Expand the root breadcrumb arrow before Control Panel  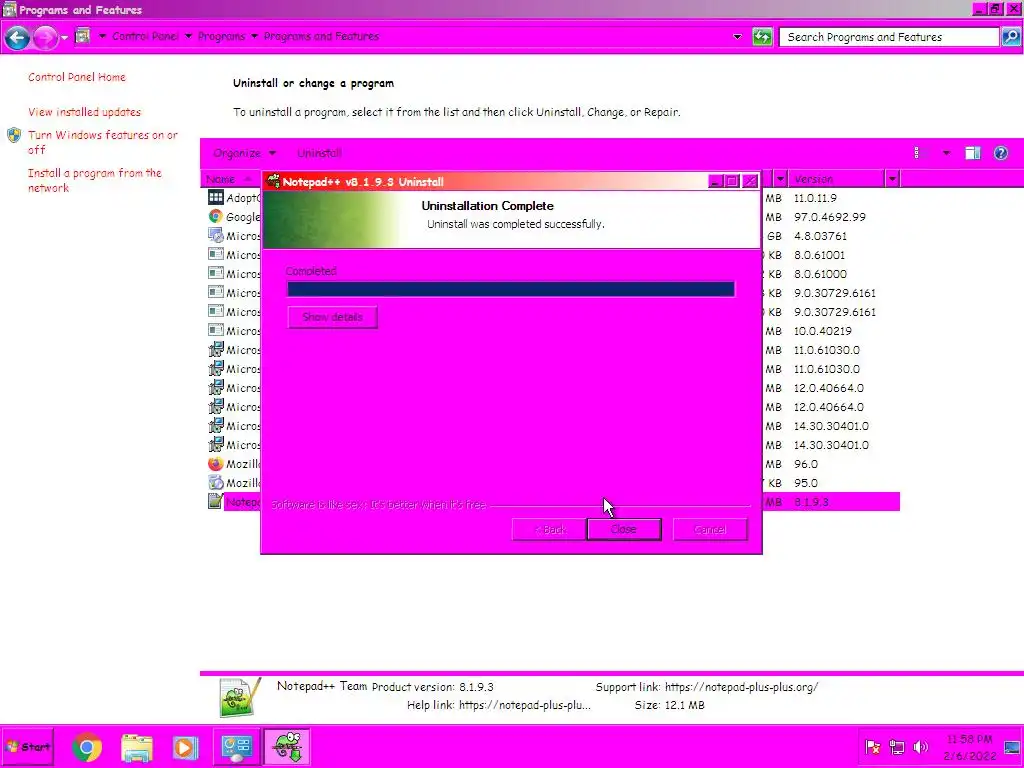(102, 36)
